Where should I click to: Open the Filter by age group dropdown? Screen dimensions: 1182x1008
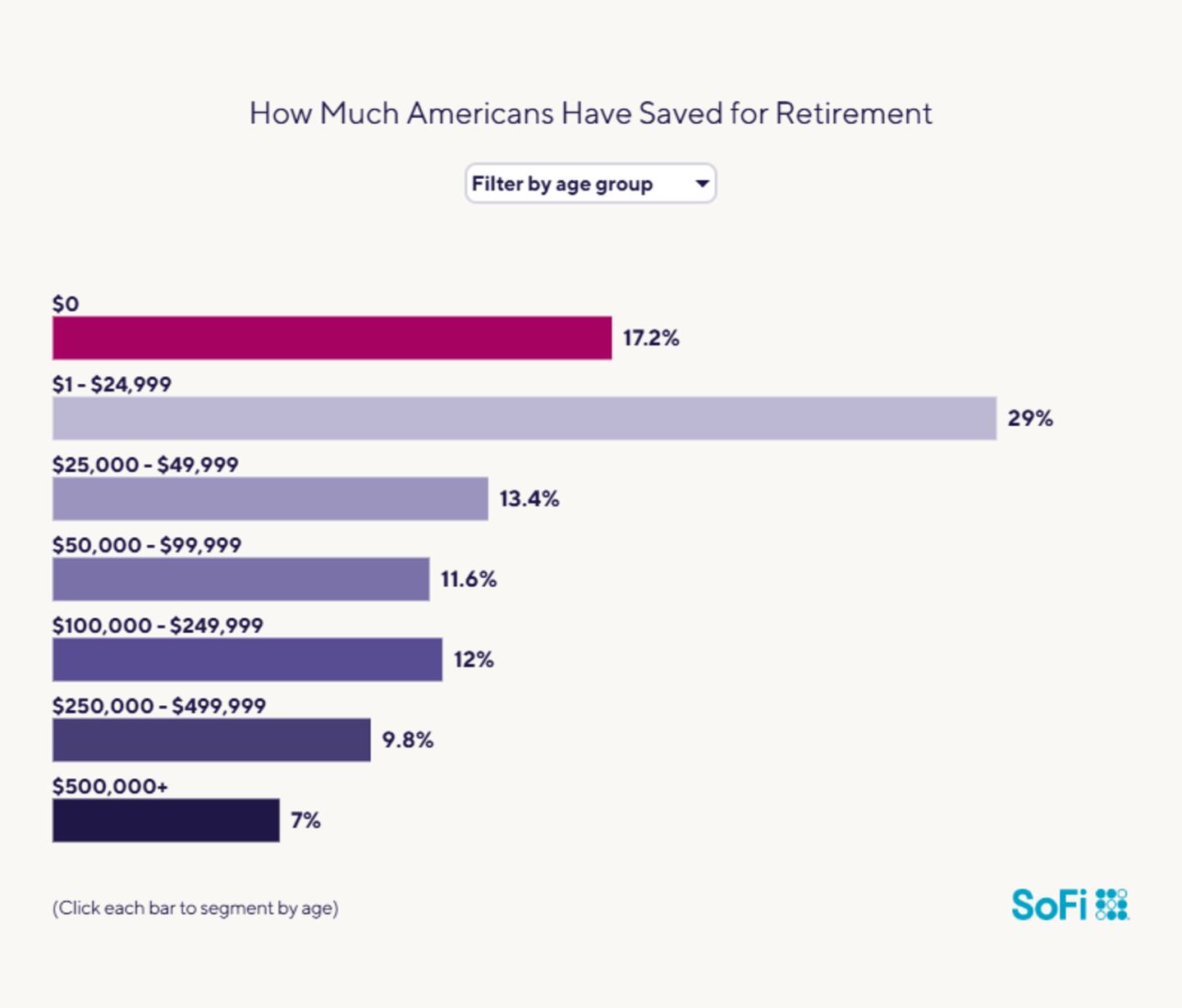tap(589, 184)
